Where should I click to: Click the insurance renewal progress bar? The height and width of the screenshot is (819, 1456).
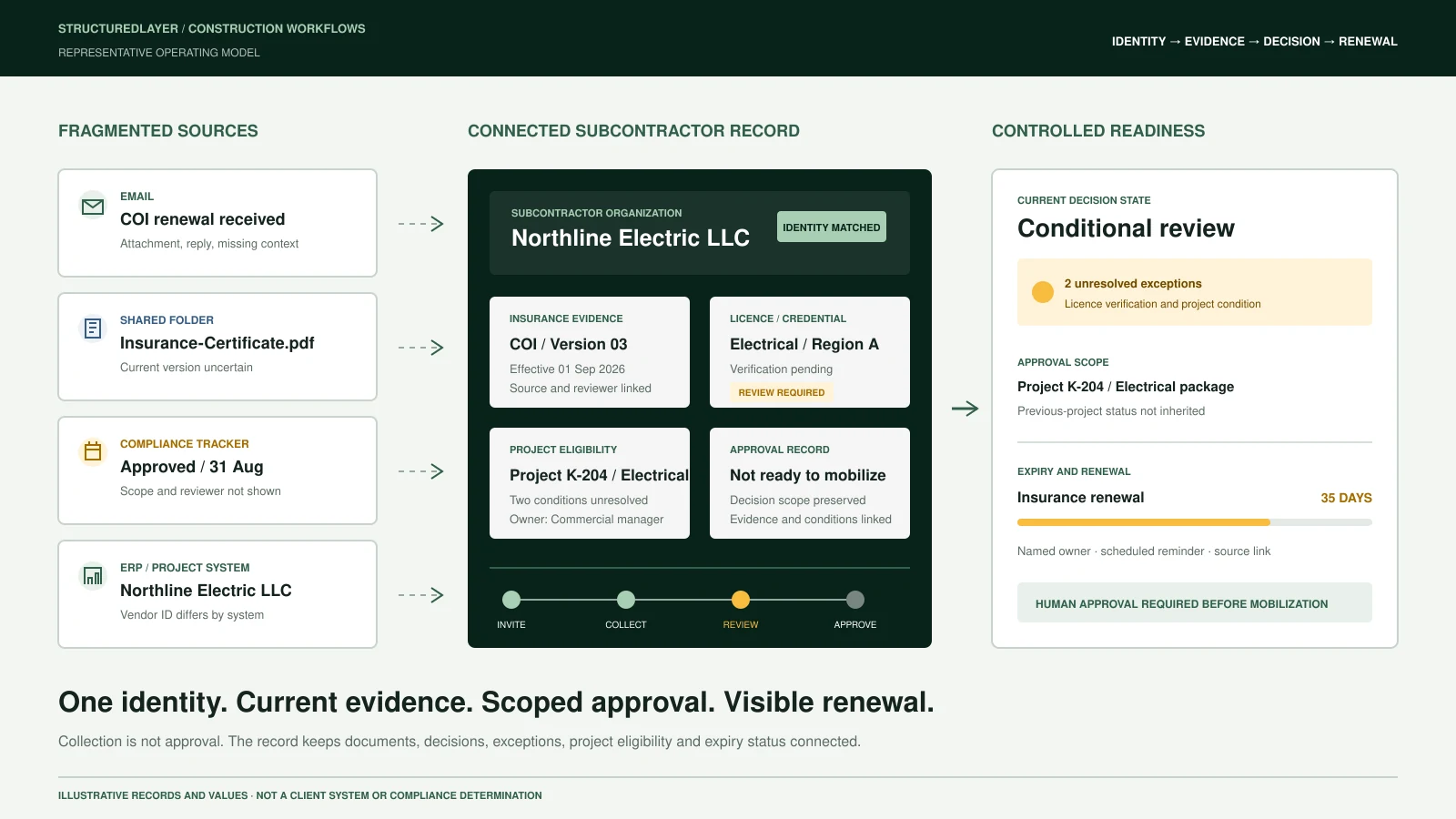point(1195,522)
